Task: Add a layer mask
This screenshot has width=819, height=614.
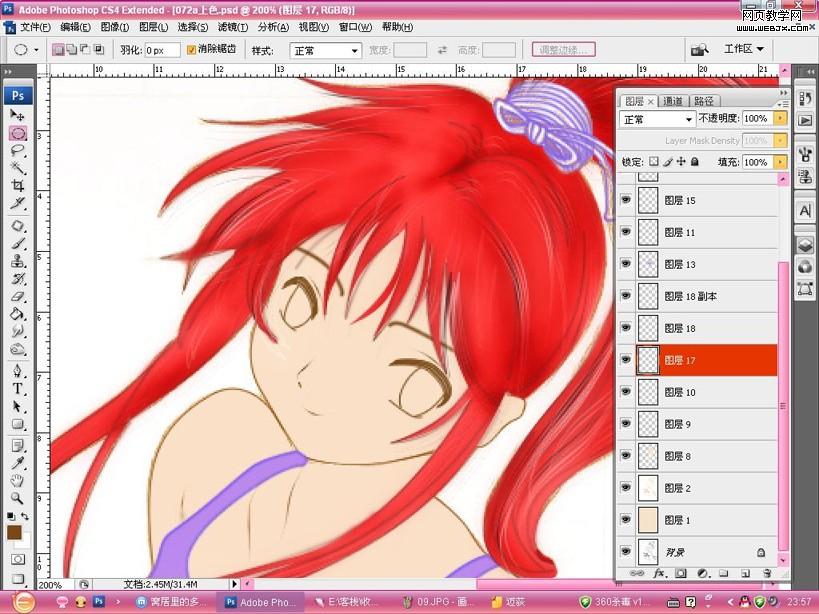Action: click(x=681, y=573)
